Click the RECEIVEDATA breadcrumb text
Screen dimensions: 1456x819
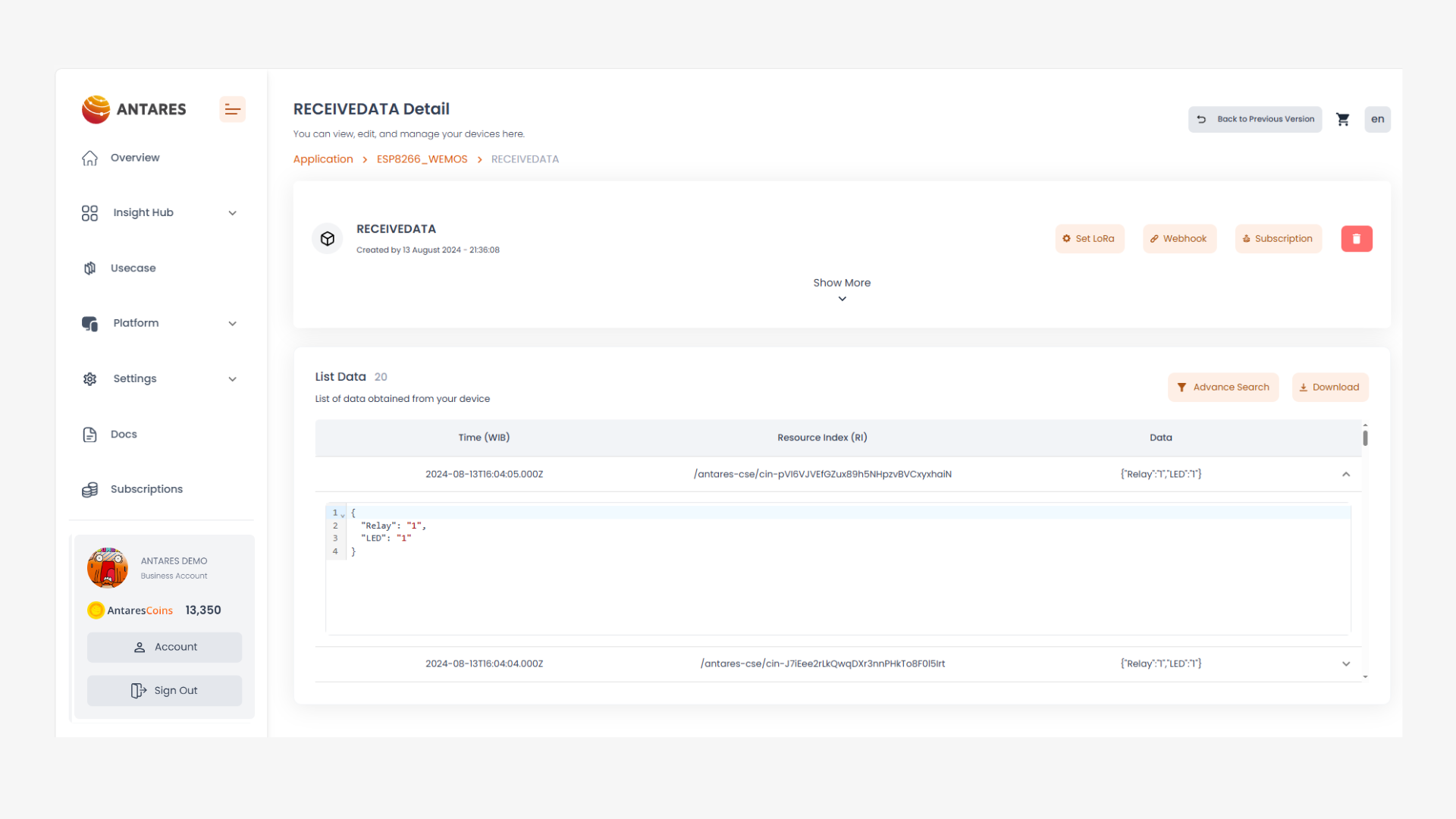coord(525,159)
